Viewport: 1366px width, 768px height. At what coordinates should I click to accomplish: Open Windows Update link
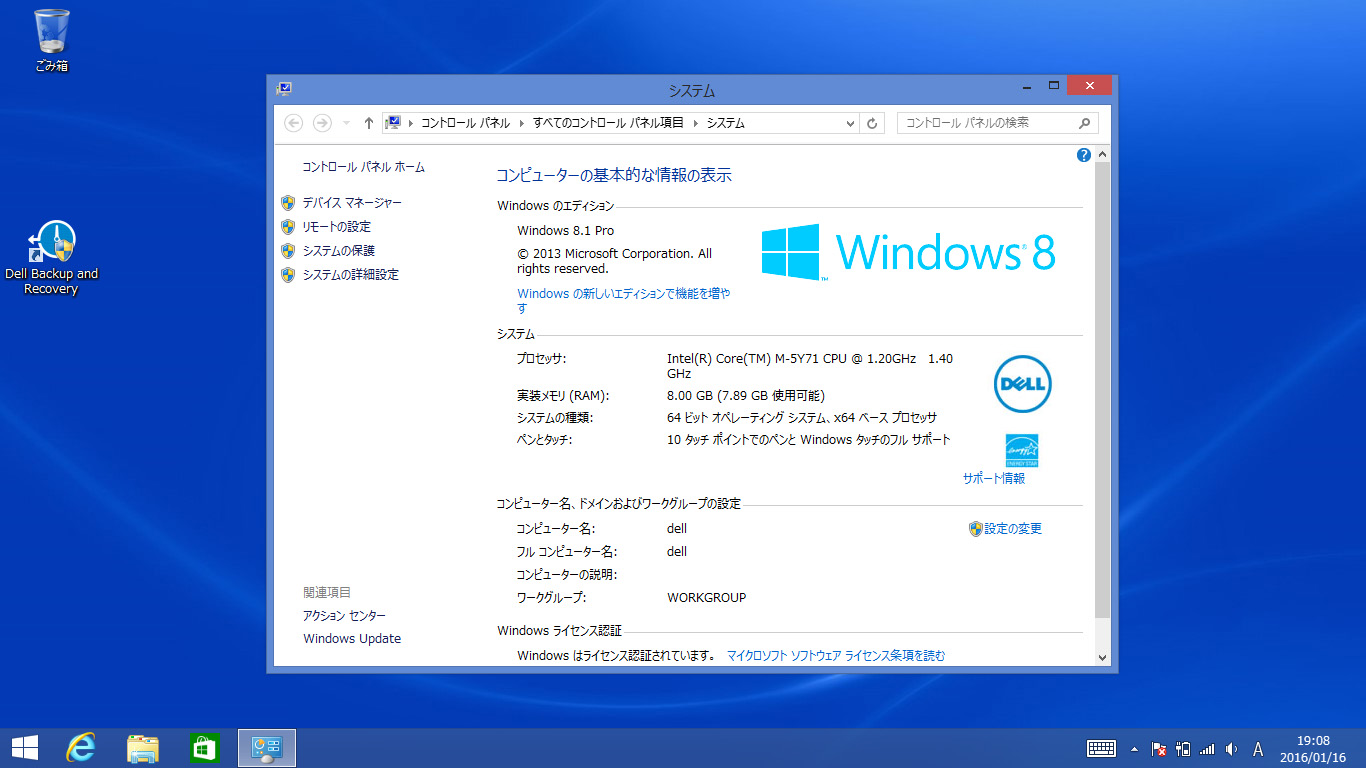(x=352, y=639)
